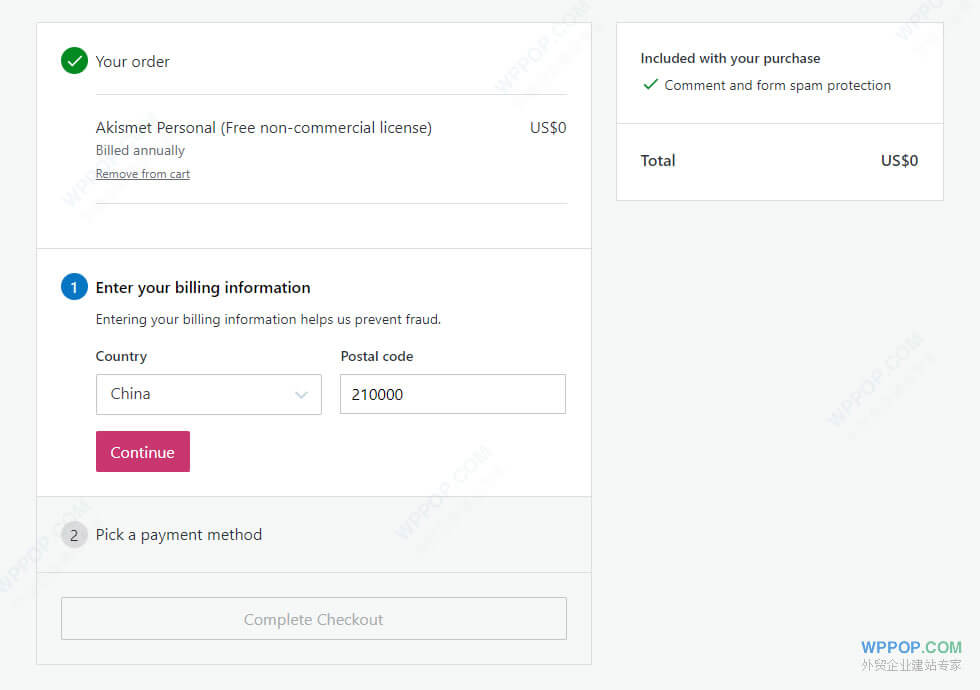Click the chevron arrow in Country select
Screen dimensions: 980x690
tap(301, 395)
